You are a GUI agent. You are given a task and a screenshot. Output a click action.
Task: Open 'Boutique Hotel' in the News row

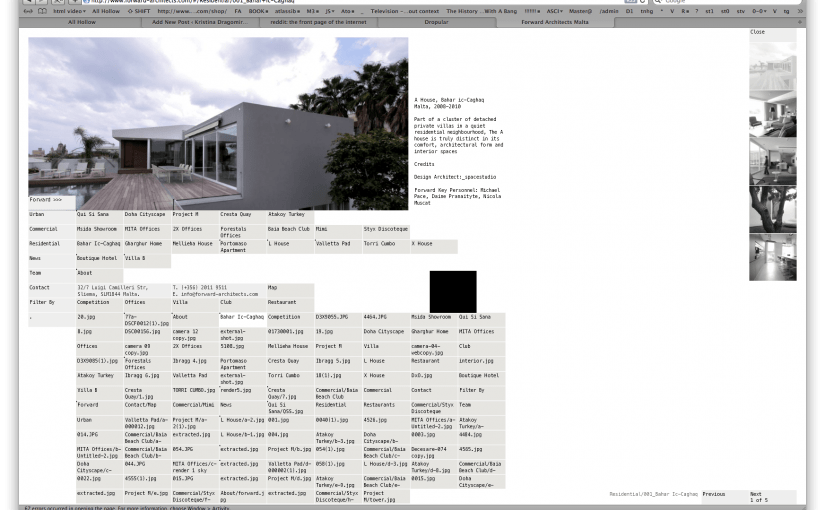(99, 262)
